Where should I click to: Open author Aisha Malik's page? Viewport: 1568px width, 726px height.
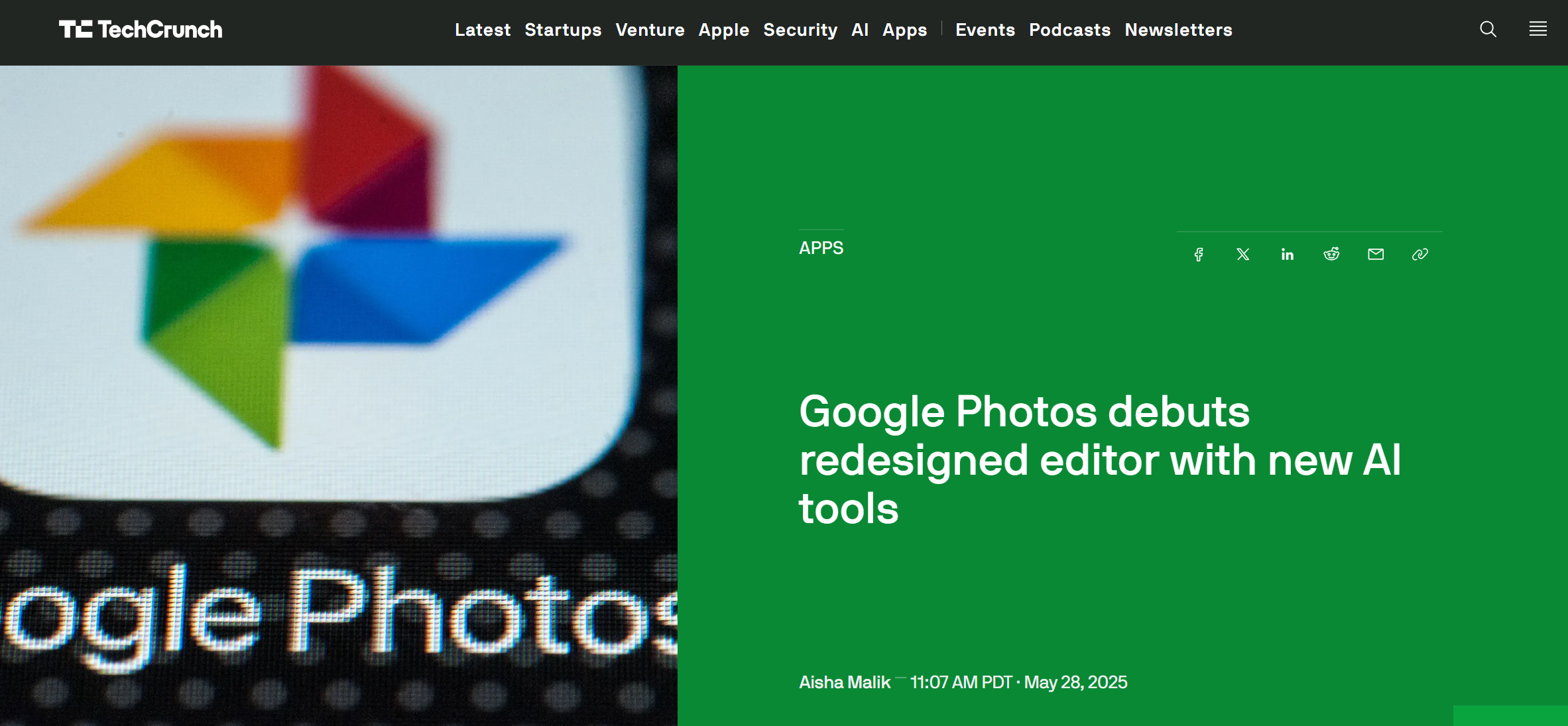click(x=844, y=682)
